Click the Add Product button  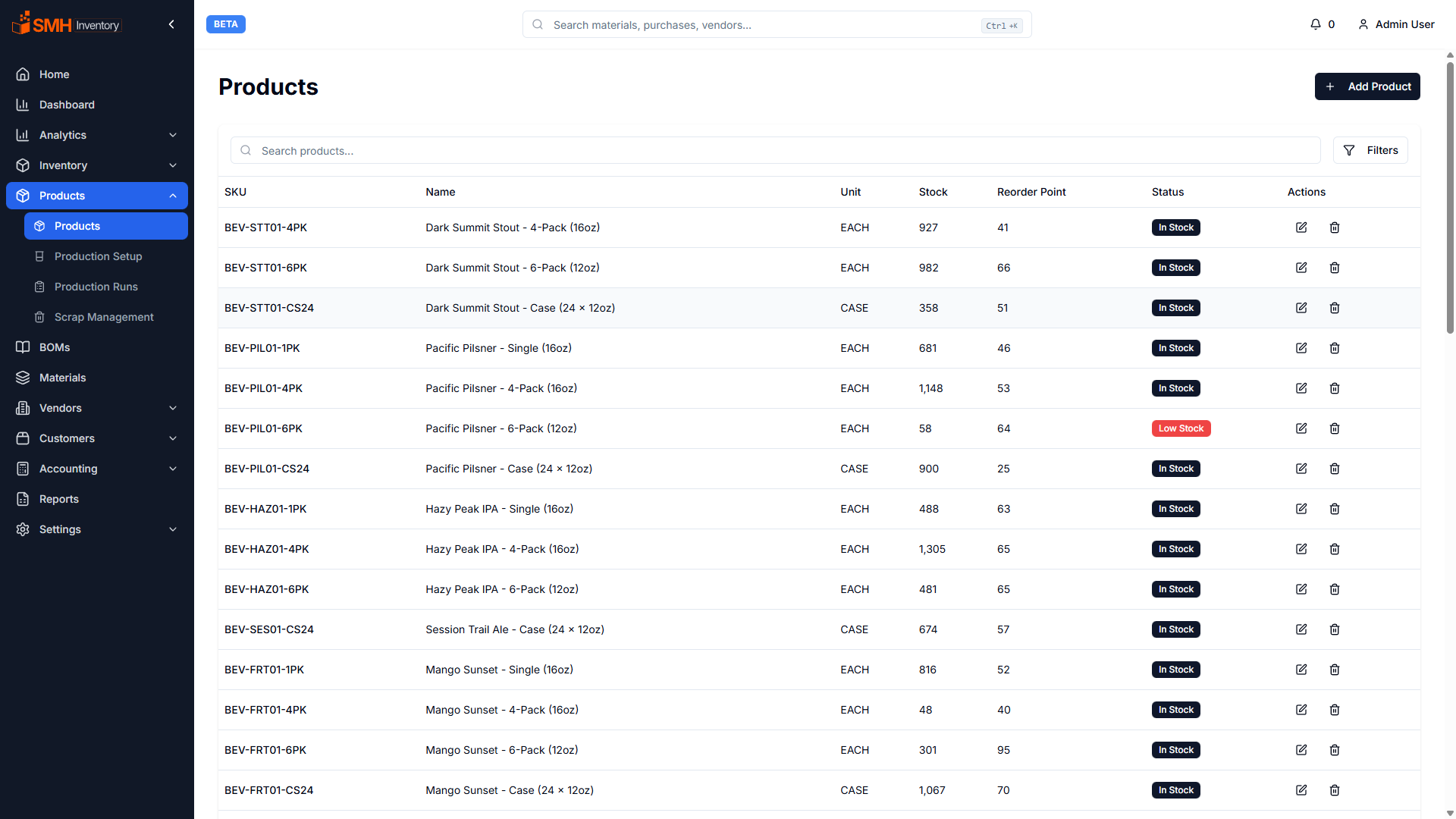point(1367,86)
